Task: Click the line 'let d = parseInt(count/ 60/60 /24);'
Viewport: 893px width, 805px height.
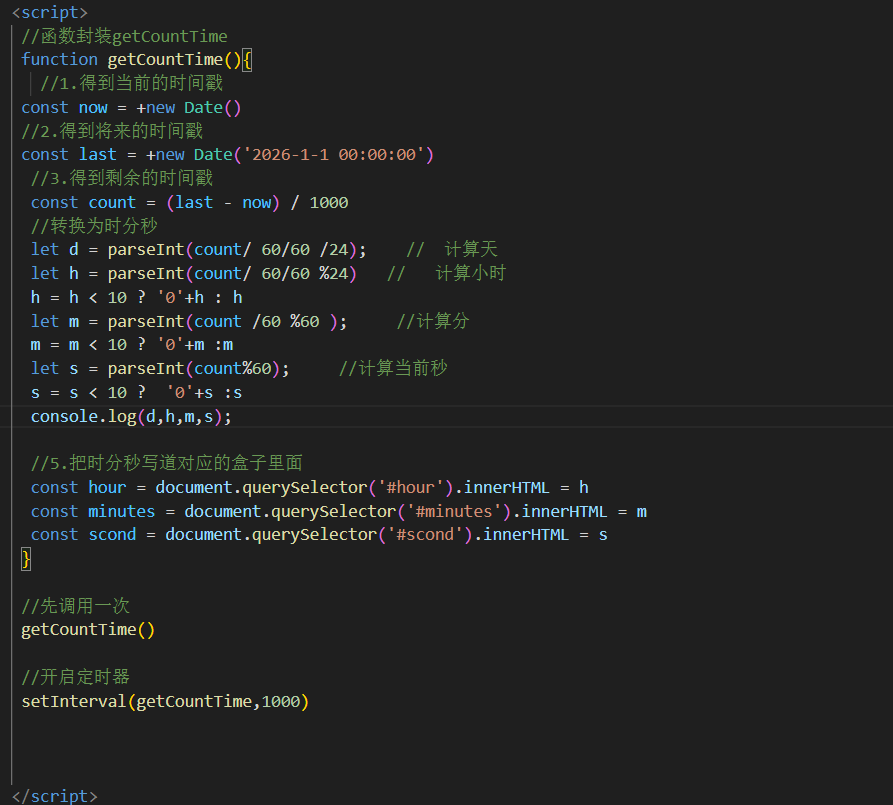Action: tap(199, 250)
